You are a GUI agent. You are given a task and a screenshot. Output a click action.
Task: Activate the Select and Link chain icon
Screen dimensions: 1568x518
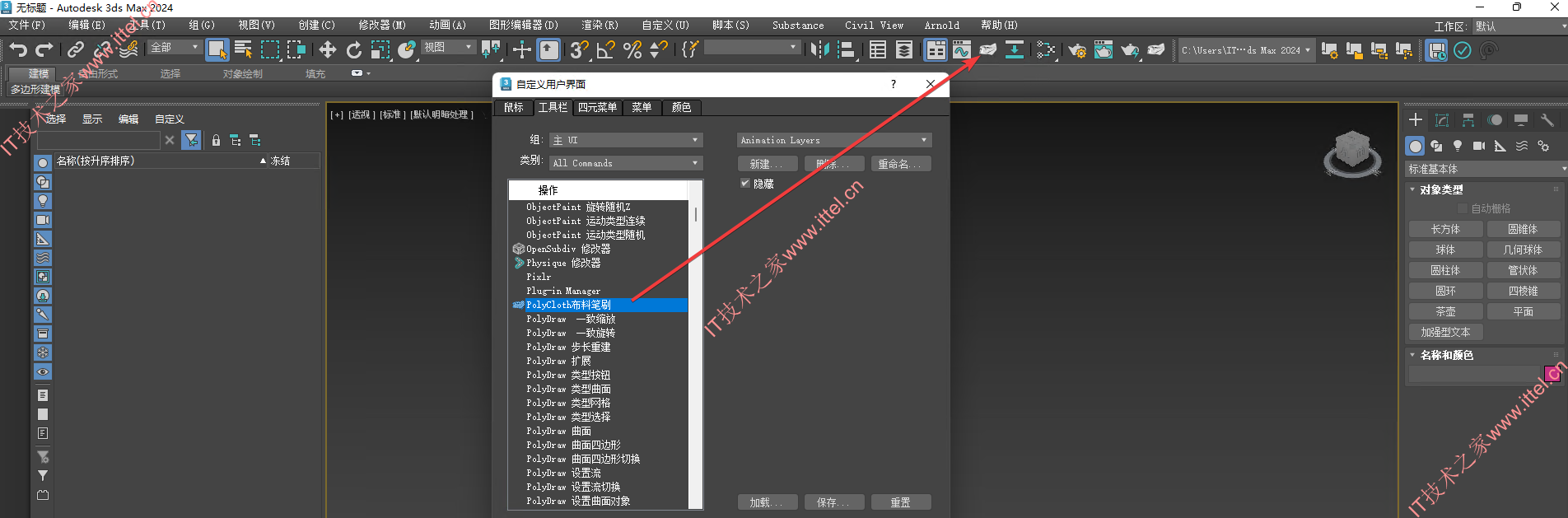pos(76,50)
